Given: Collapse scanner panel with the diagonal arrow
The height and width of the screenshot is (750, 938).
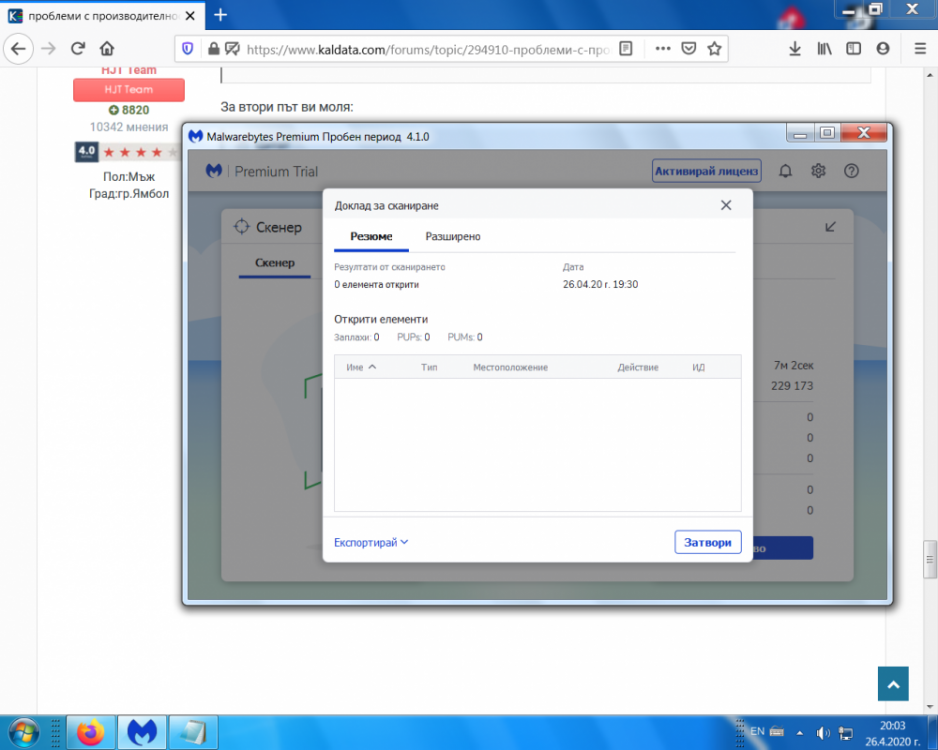Looking at the screenshot, I should point(830,227).
